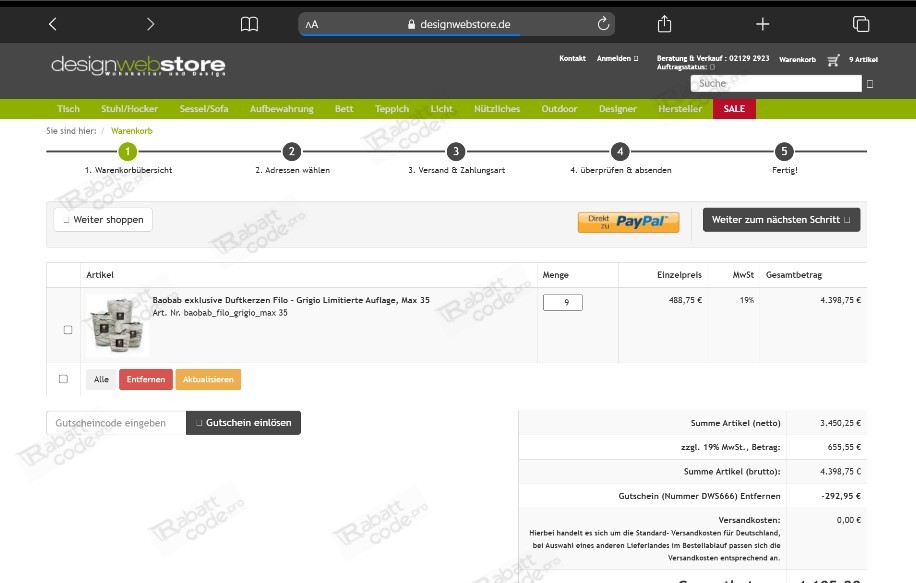The width and height of the screenshot is (916, 583).
Task: Open the Tisch category menu
Action: coord(68,109)
